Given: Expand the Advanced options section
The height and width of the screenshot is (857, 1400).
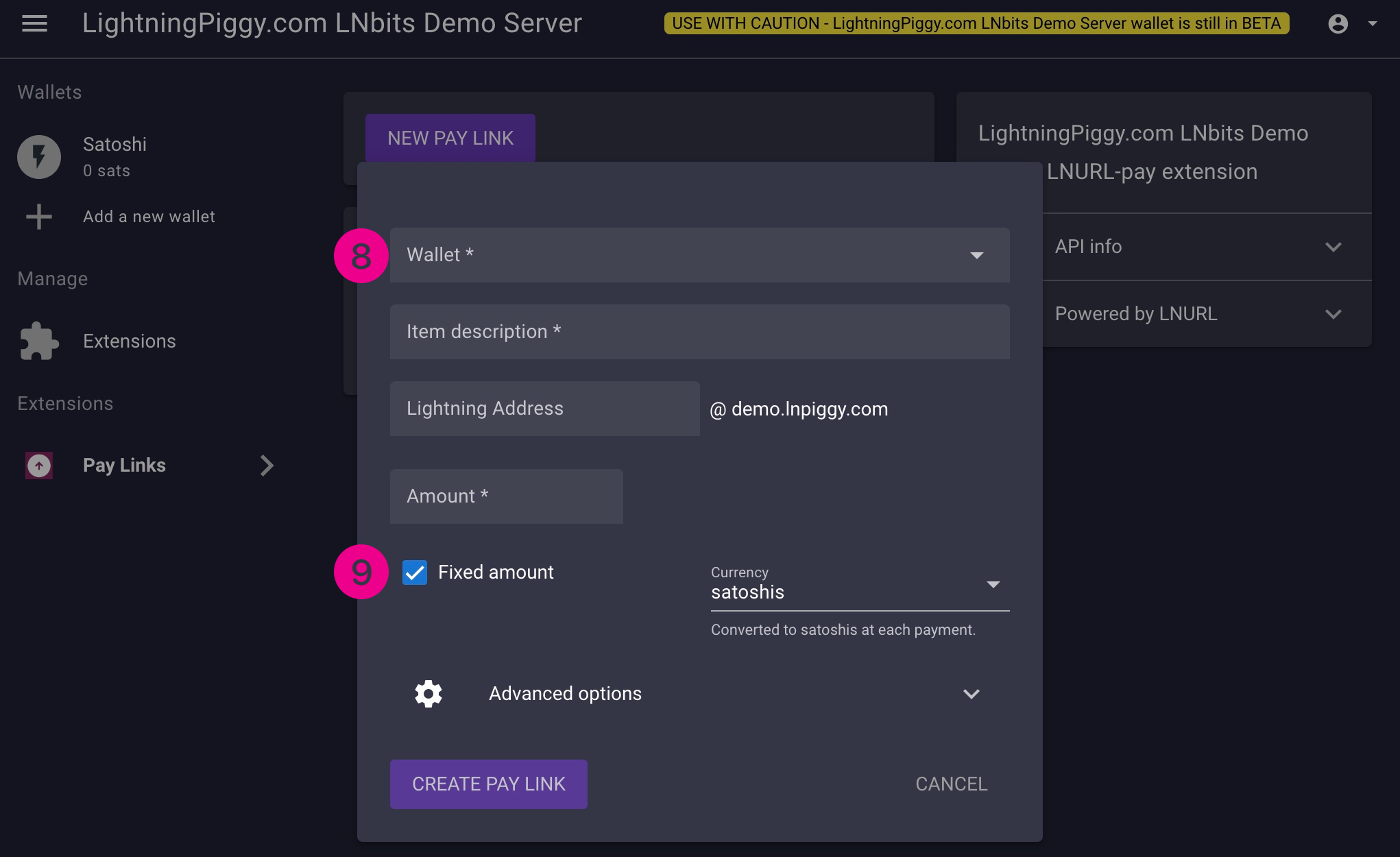Looking at the screenshot, I should pos(971,694).
